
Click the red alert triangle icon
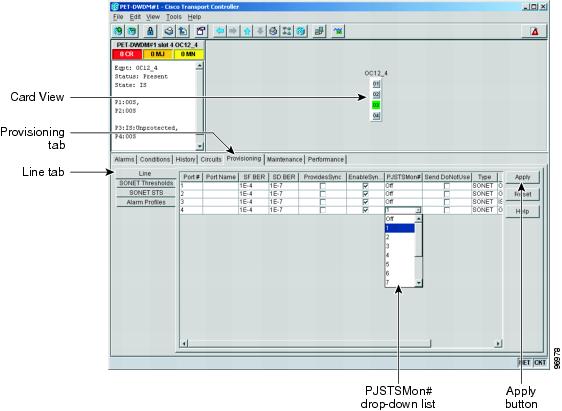click(x=535, y=32)
